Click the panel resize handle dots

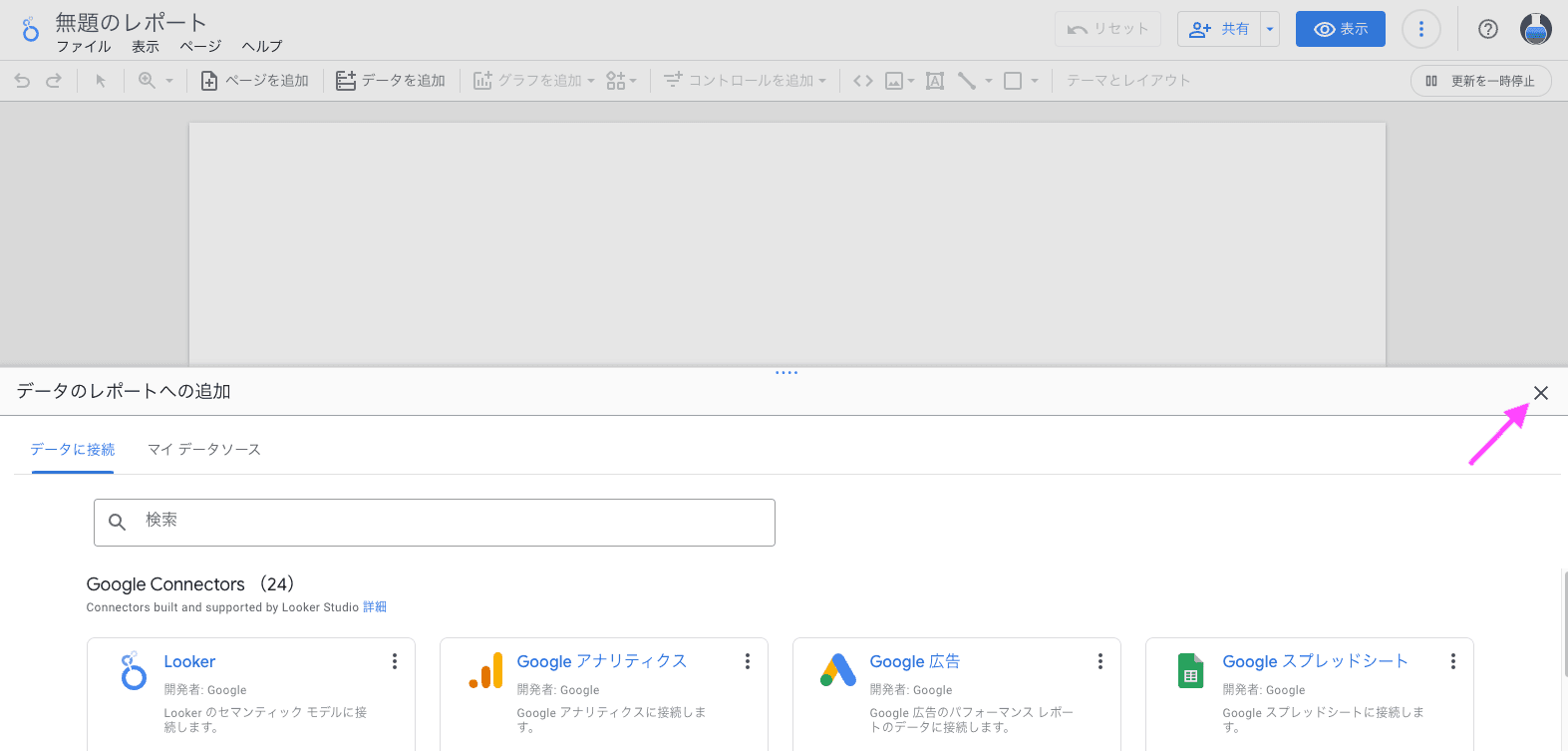click(x=786, y=372)
